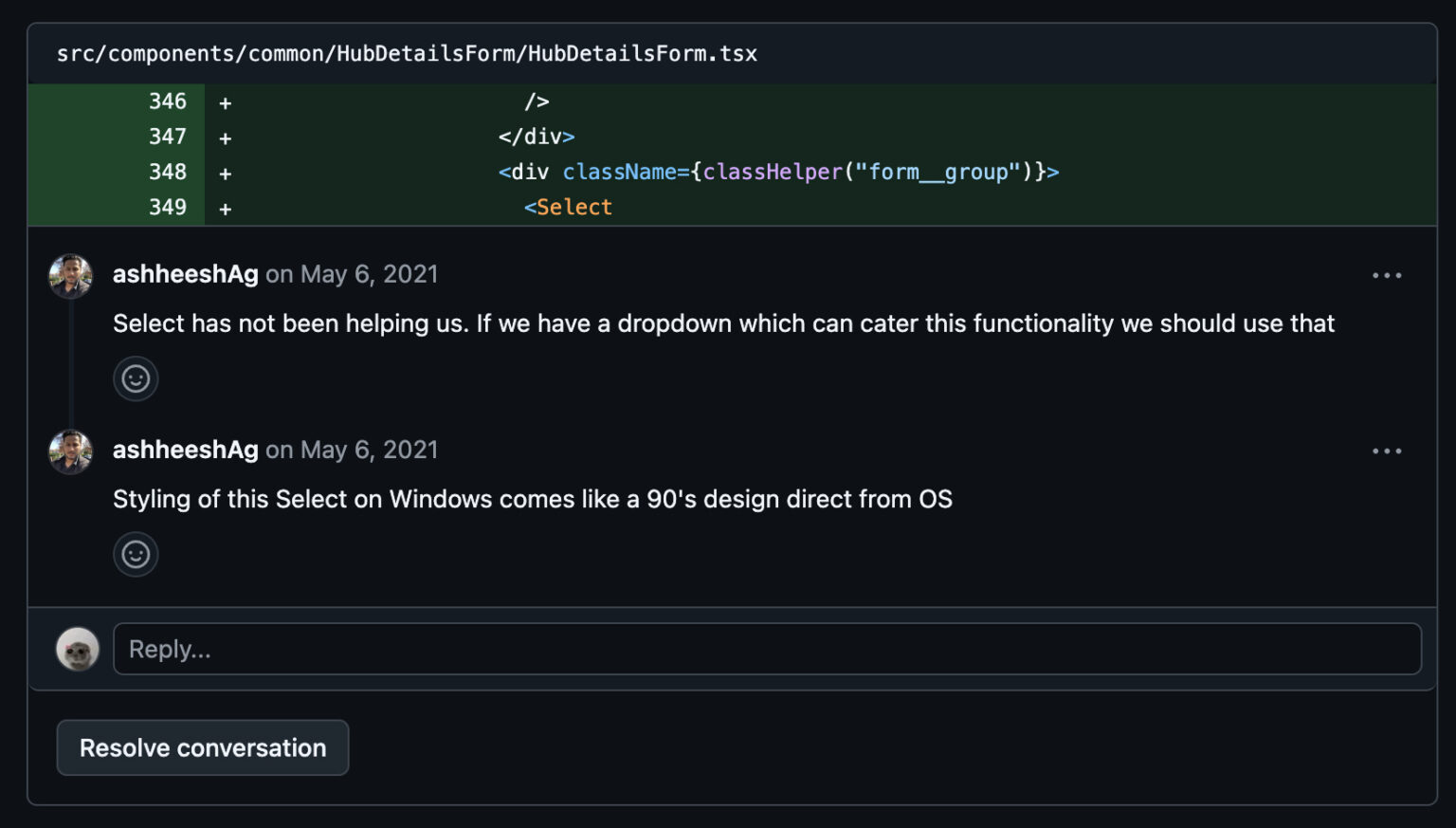1456x828 pixels.
Task: Click ashheeshAg's avatar on the second comment
Action: click(x=70, y=451)
